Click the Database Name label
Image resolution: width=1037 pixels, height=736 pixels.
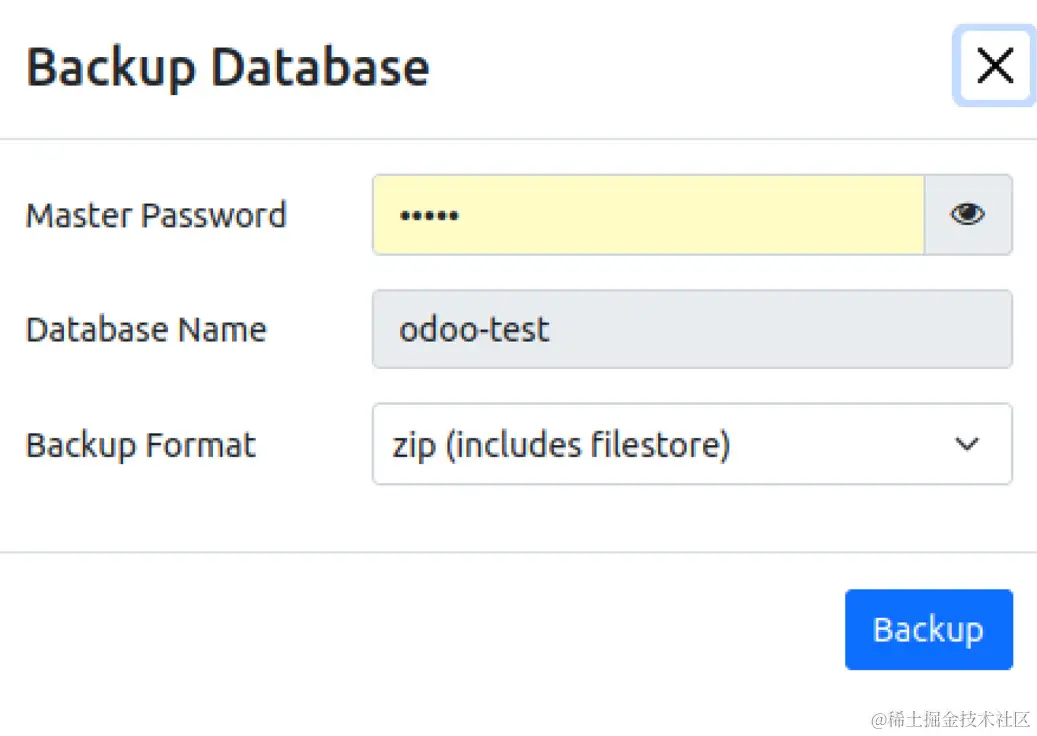(x=146, y=330)
